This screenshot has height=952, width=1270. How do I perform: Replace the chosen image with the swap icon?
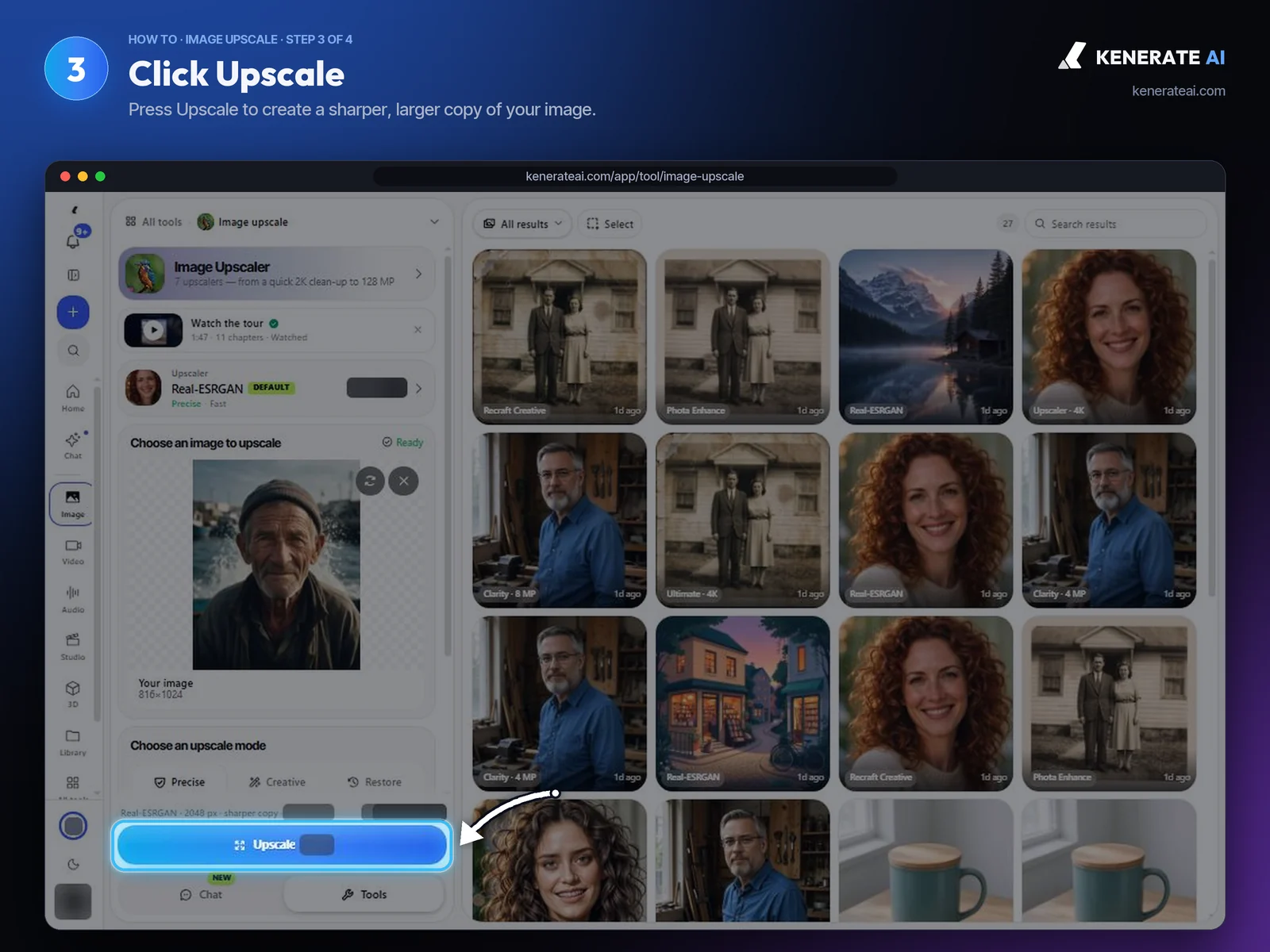[x=370, y=481]
